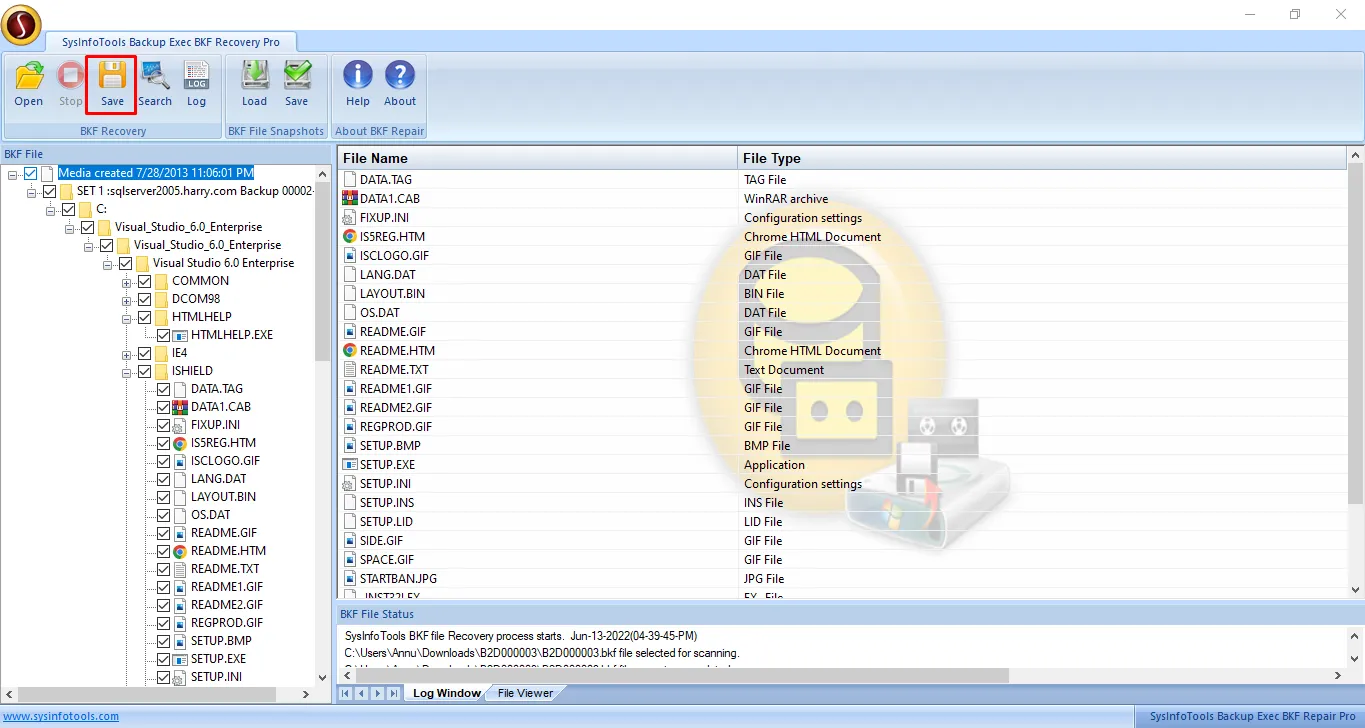Select README1.GIF in the tree
1365x728 pixels.
(x=227, y=587)
